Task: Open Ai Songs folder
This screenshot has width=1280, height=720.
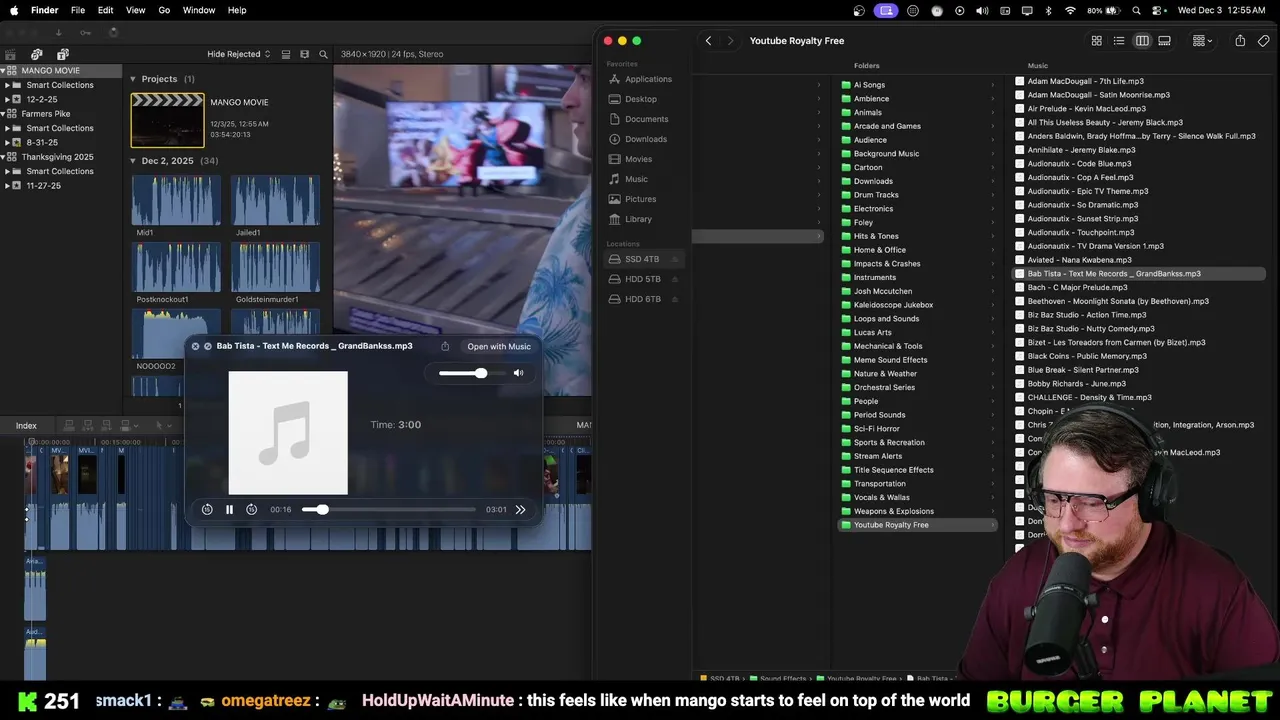Action: tap(869, 85)
